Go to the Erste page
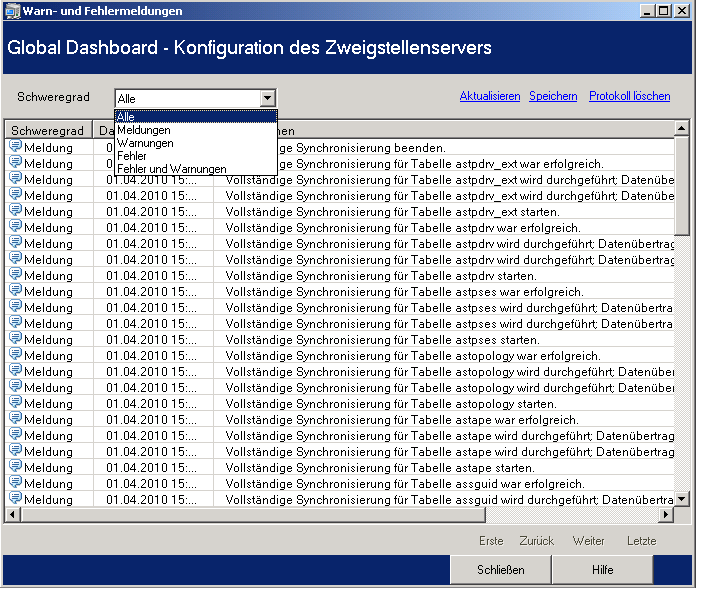This screenshot has height=590, width=701. 491,541
